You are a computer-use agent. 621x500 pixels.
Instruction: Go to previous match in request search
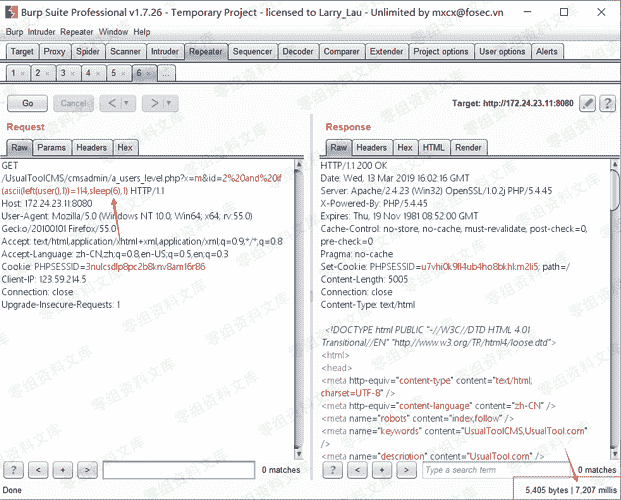[x=39, y=469]
